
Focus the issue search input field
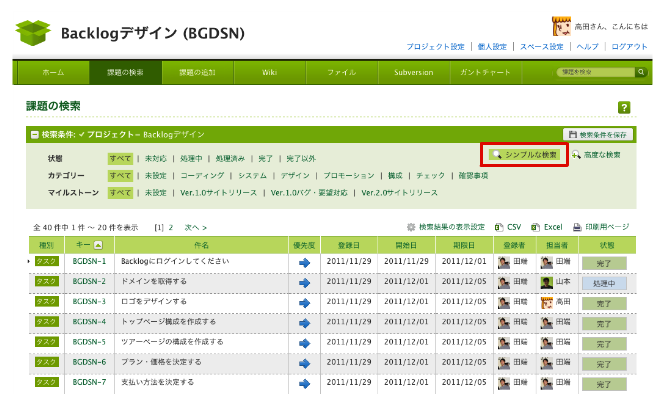click(596, 72)
